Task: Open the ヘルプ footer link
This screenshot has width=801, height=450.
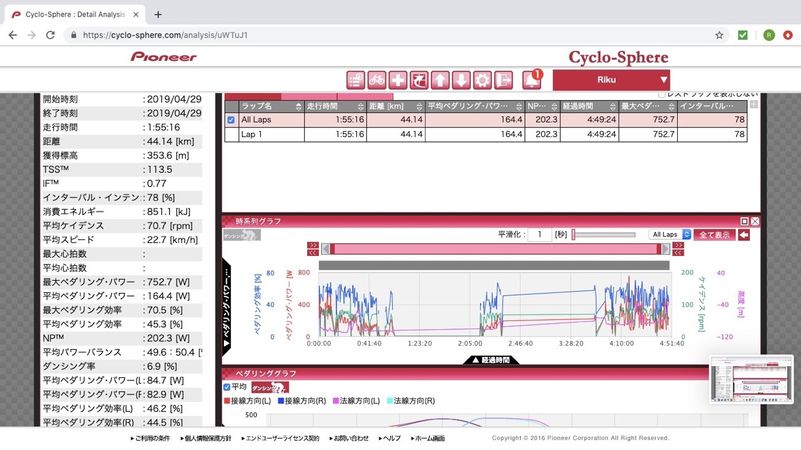Action: (x=391, y=438)
